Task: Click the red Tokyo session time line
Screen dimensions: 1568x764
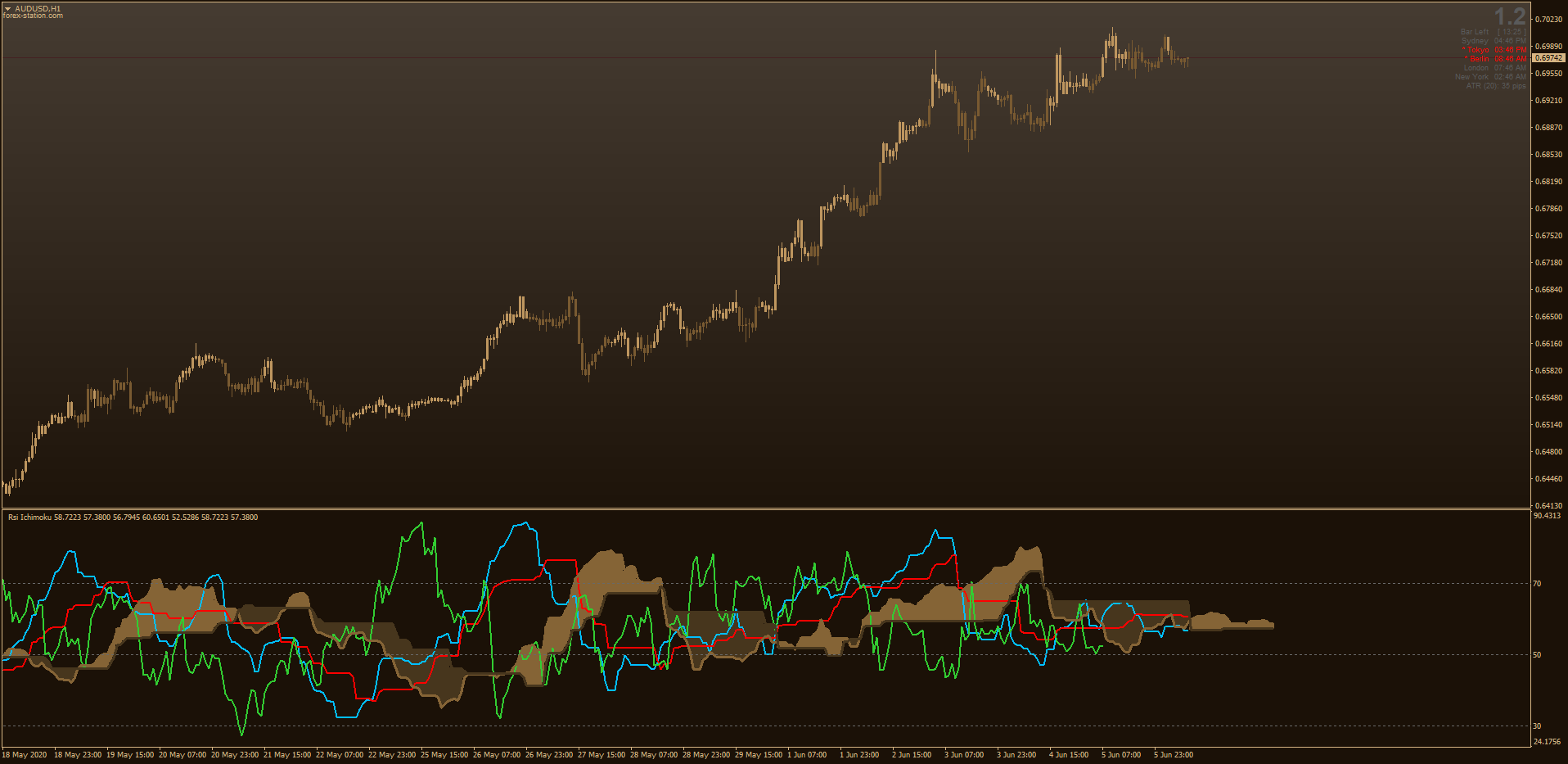Action: click(x=1494, y=50)
